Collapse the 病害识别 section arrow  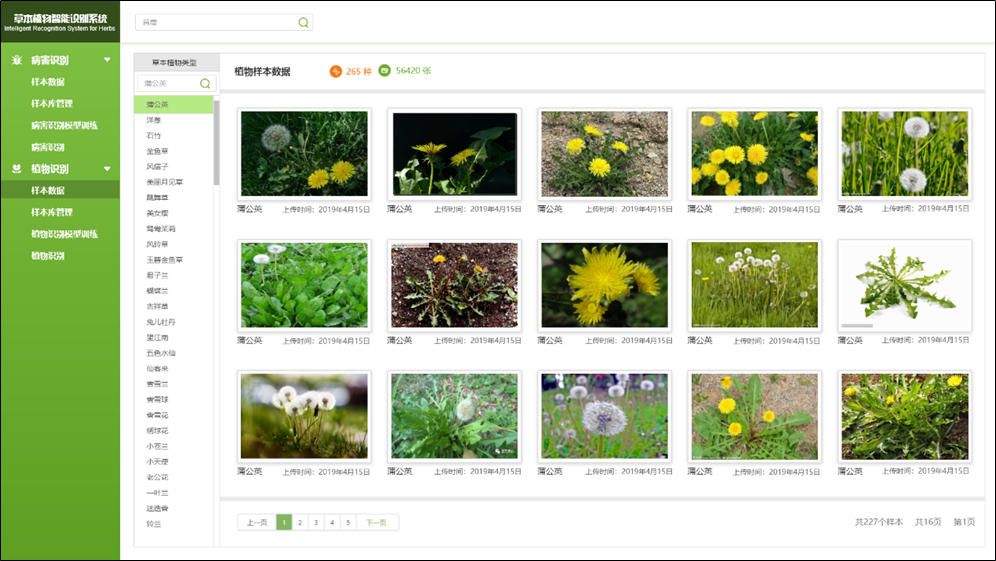(x=107, y=60)
